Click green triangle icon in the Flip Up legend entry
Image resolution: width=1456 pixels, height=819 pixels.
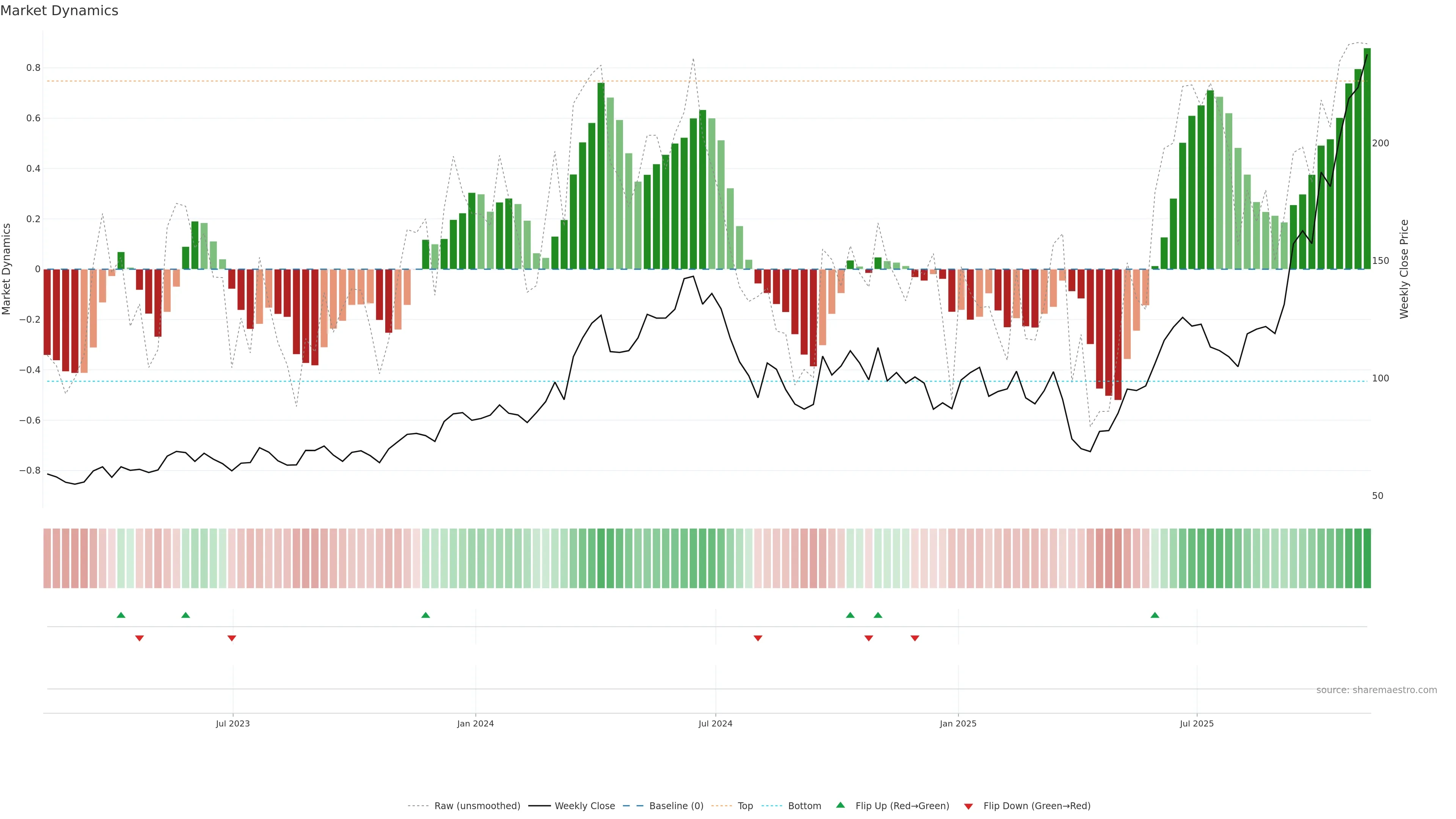tap(841, 805)
